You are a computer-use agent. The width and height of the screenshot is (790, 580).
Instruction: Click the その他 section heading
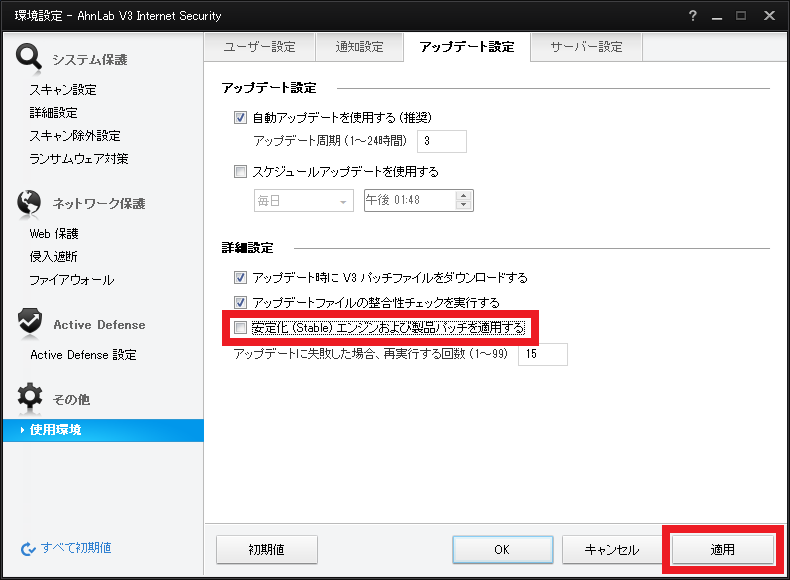[72, 400]
